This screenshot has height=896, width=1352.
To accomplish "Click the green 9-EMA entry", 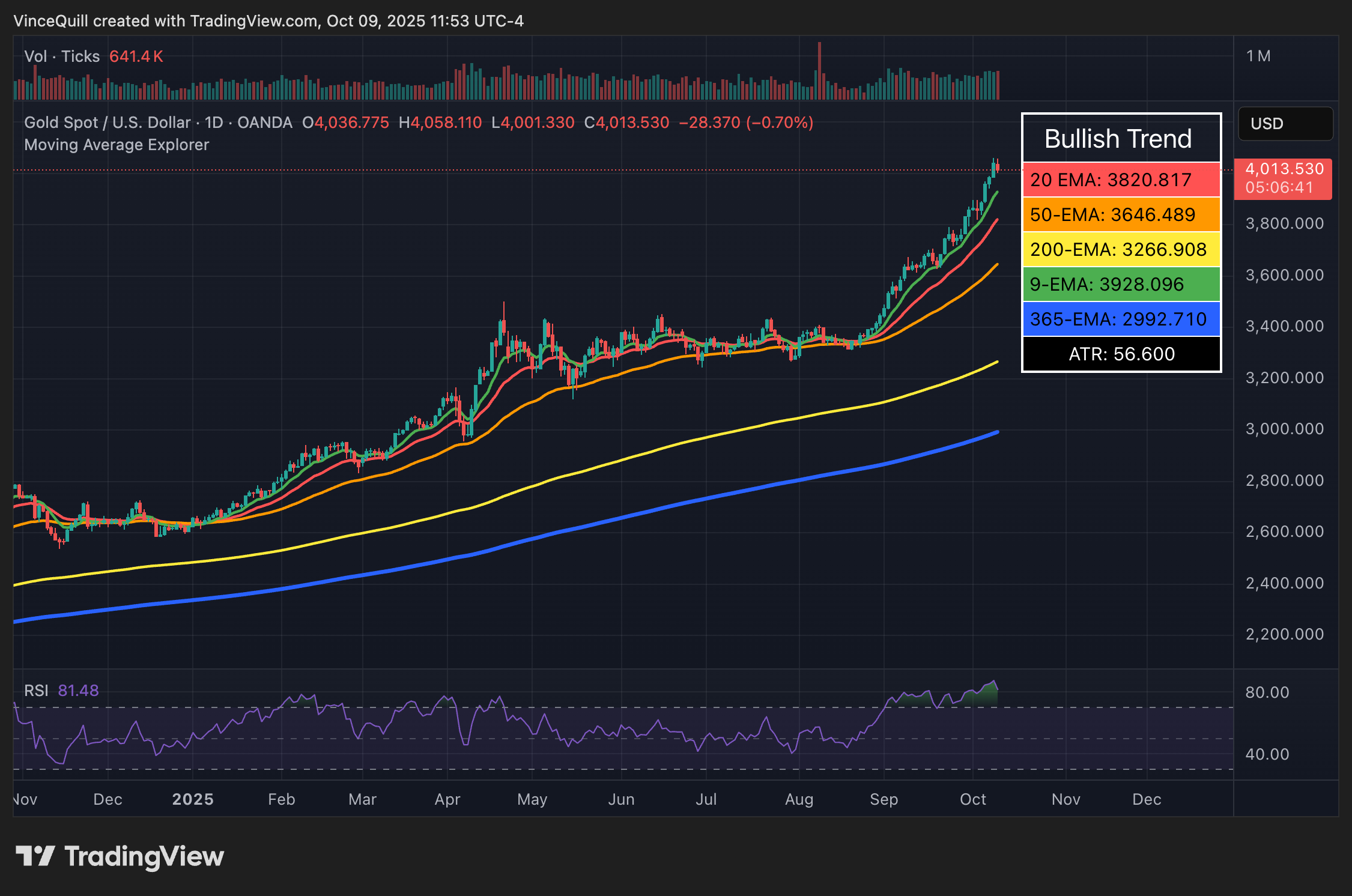I will pyautogui.click(x=1120, y=284).
